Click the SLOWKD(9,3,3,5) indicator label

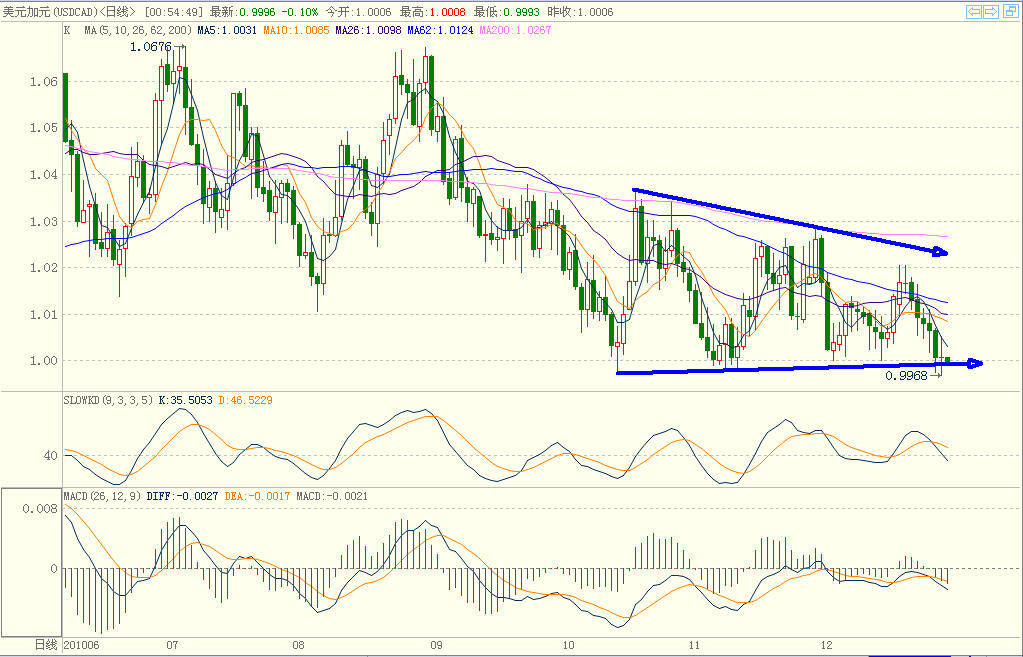108,400
